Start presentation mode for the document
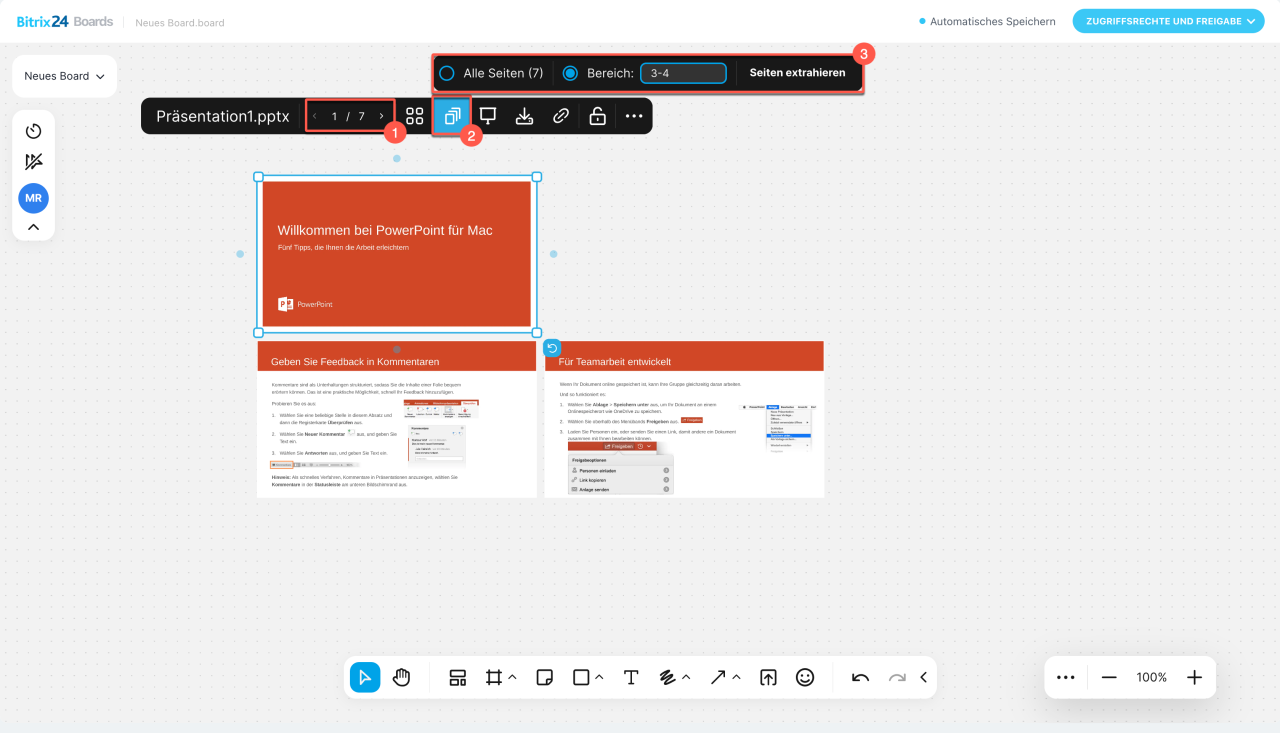 click(x=488, y=116)
